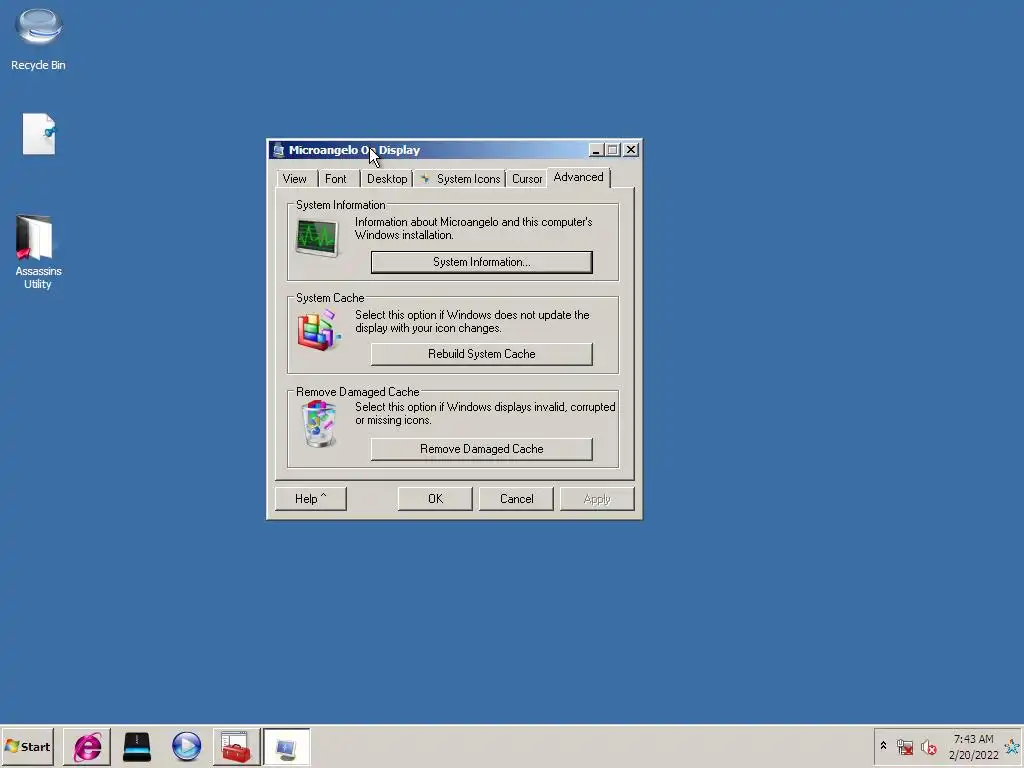Select the Advanced tab
The width and height of the screenshot is (1024, 768).
[578, 178]
